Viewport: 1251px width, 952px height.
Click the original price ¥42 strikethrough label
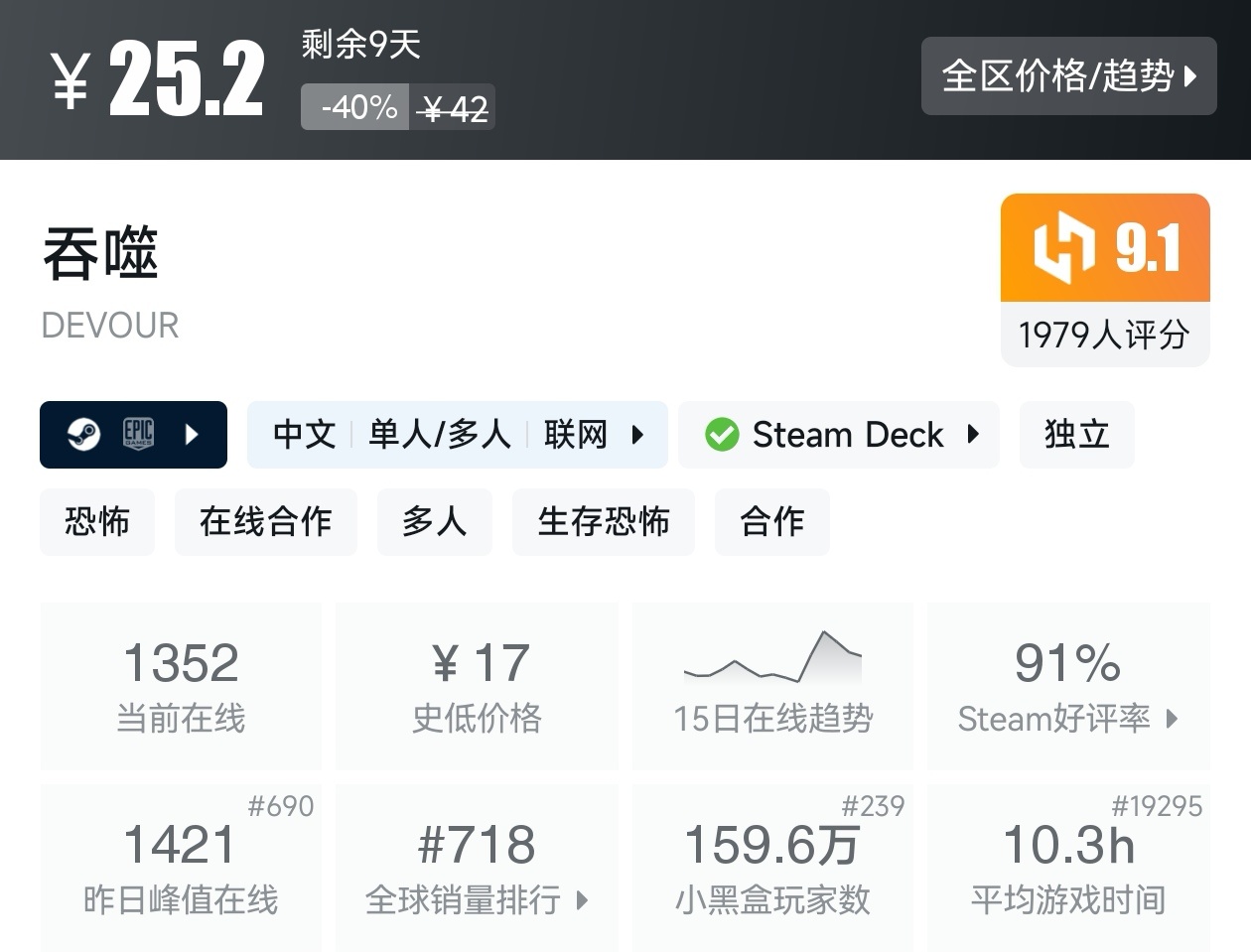coord(453,107)
